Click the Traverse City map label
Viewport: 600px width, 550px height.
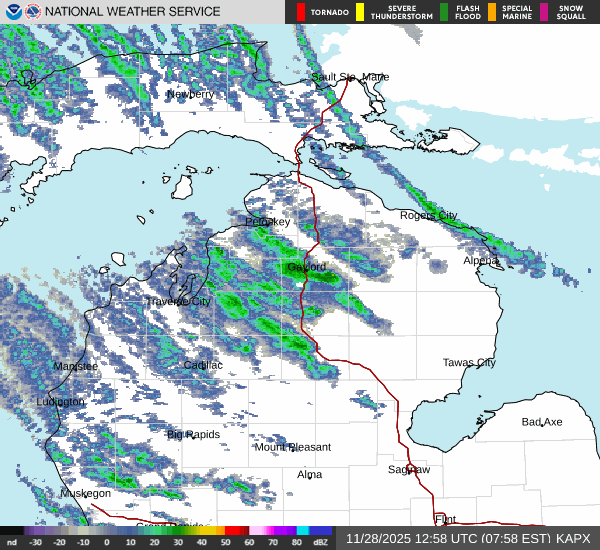point(178,301)
